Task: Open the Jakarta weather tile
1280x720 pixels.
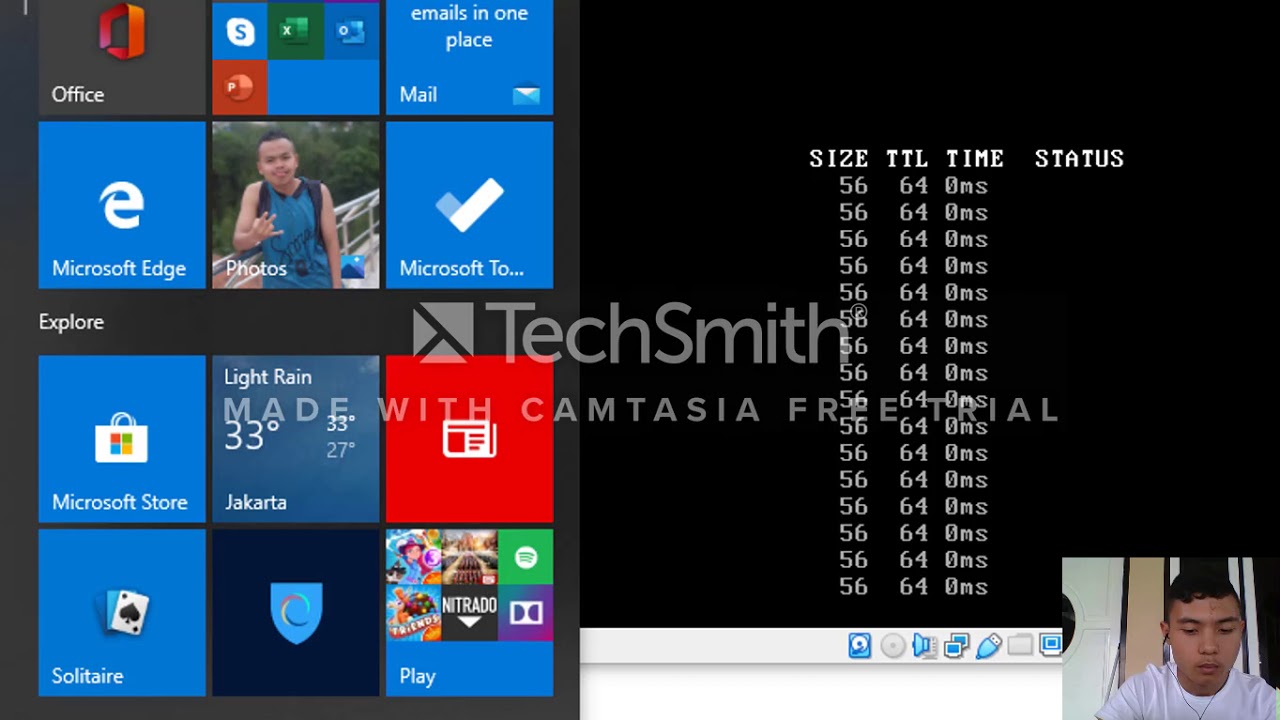Action: [x=296, y=439]
